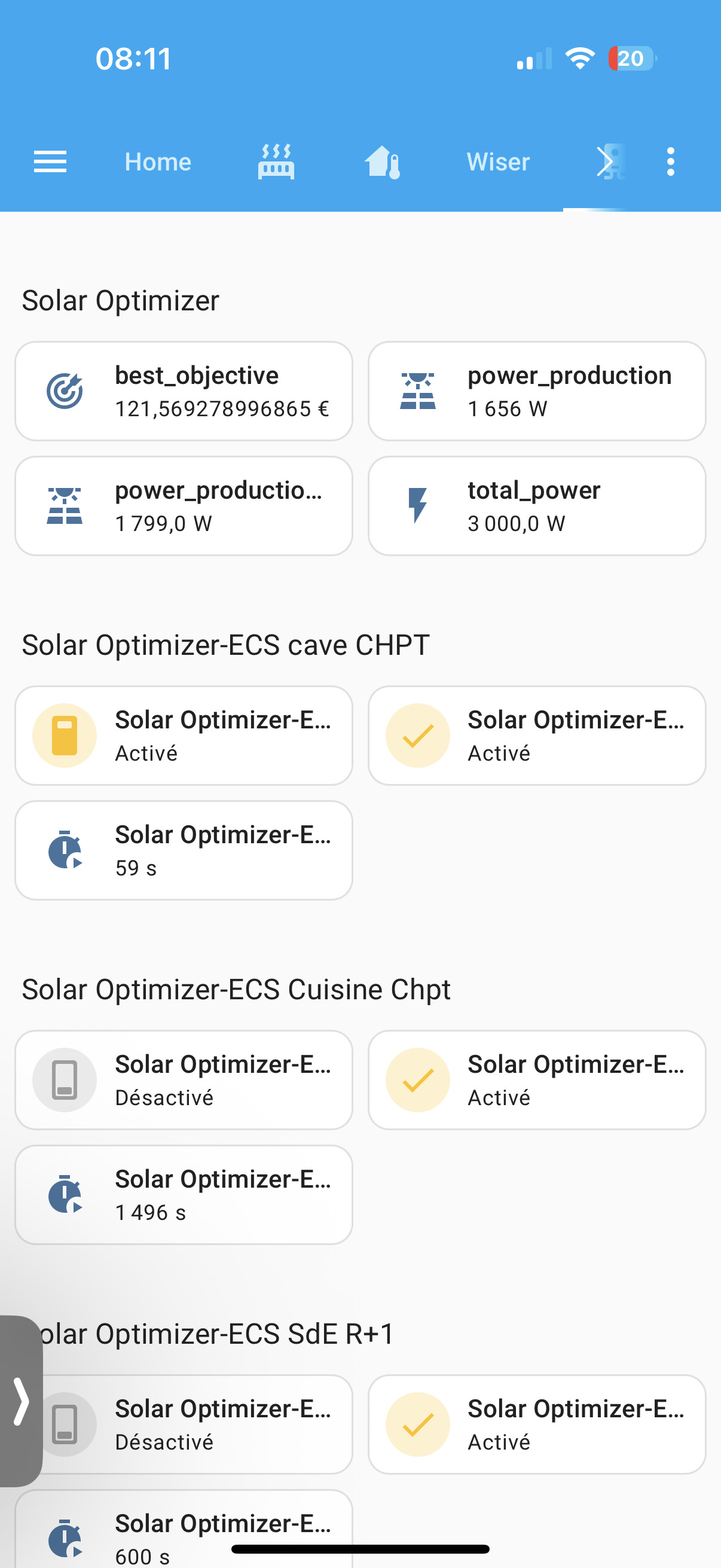Go to the Wiser tab

(x=497, y=162)
